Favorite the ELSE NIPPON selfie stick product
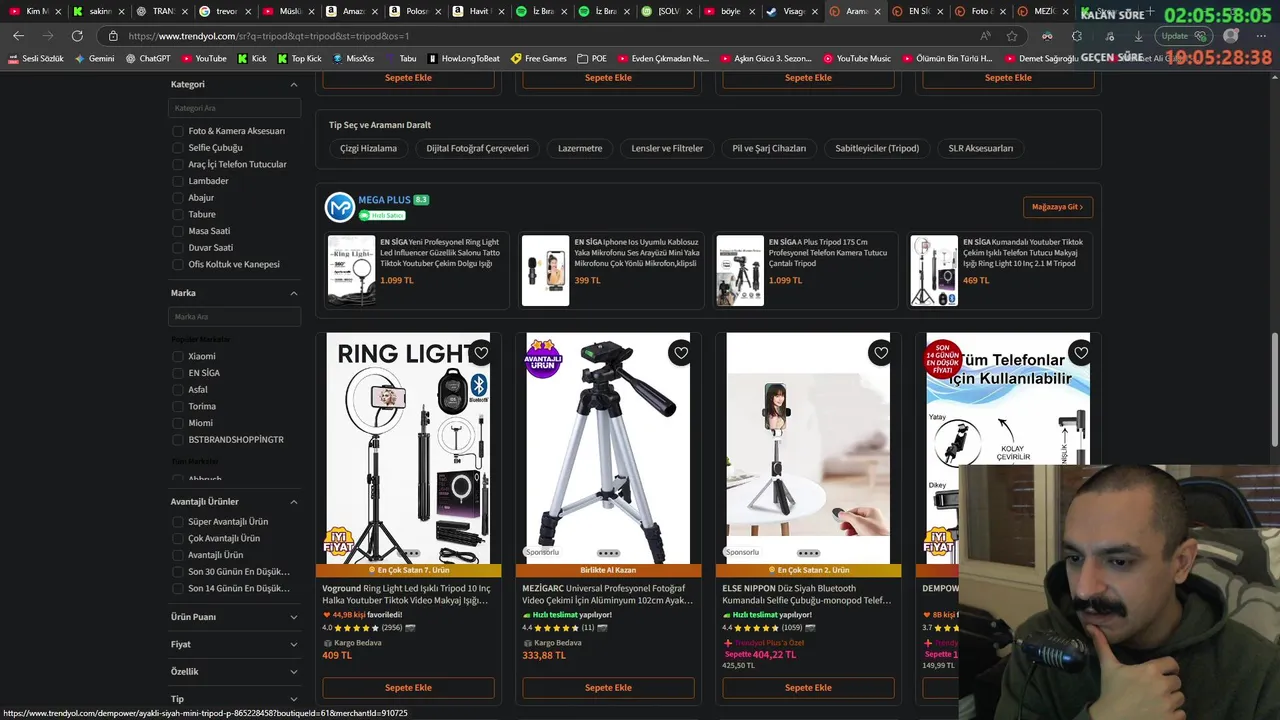The height and width of the screenshot is (720, 1280). tap(881, 352)
